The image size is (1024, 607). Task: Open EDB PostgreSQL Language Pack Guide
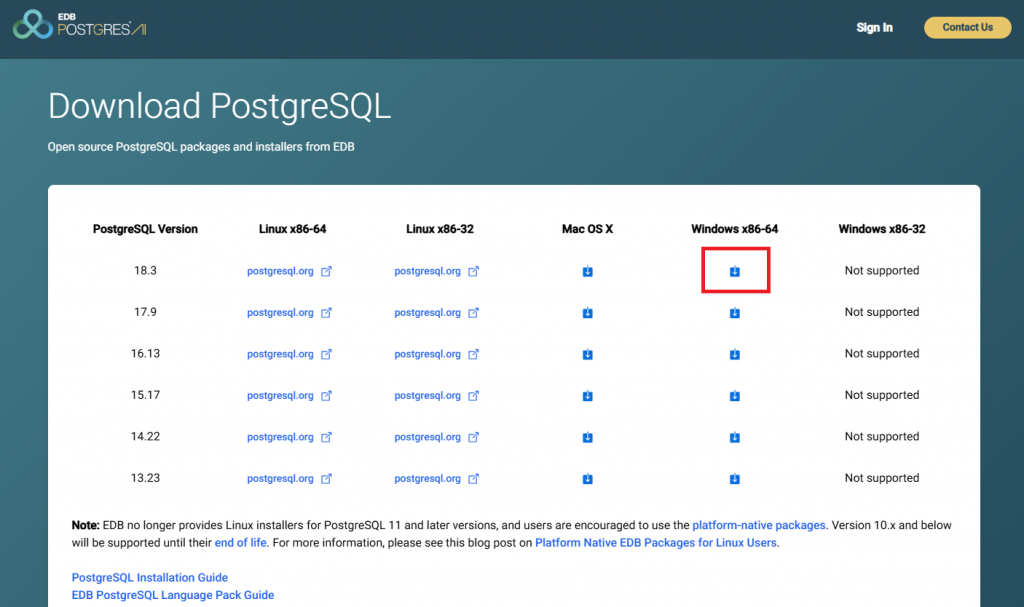pos(172,595)
